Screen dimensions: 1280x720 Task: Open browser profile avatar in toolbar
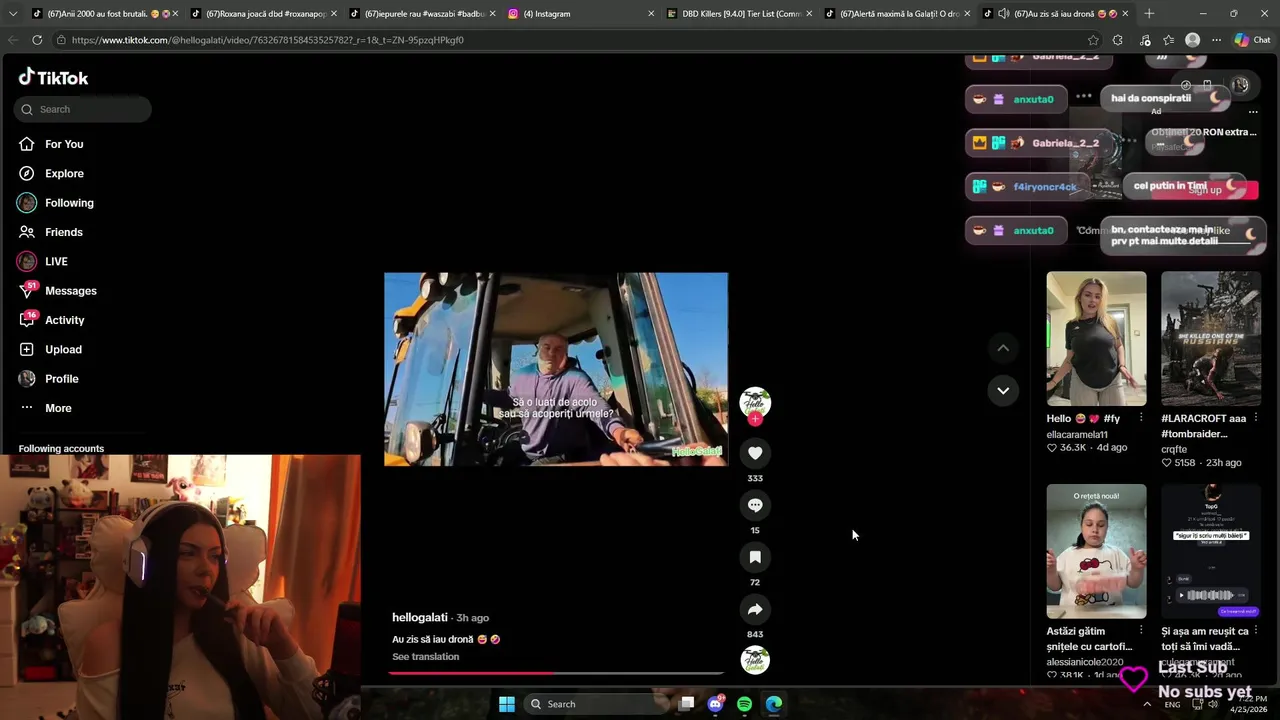1192,40
